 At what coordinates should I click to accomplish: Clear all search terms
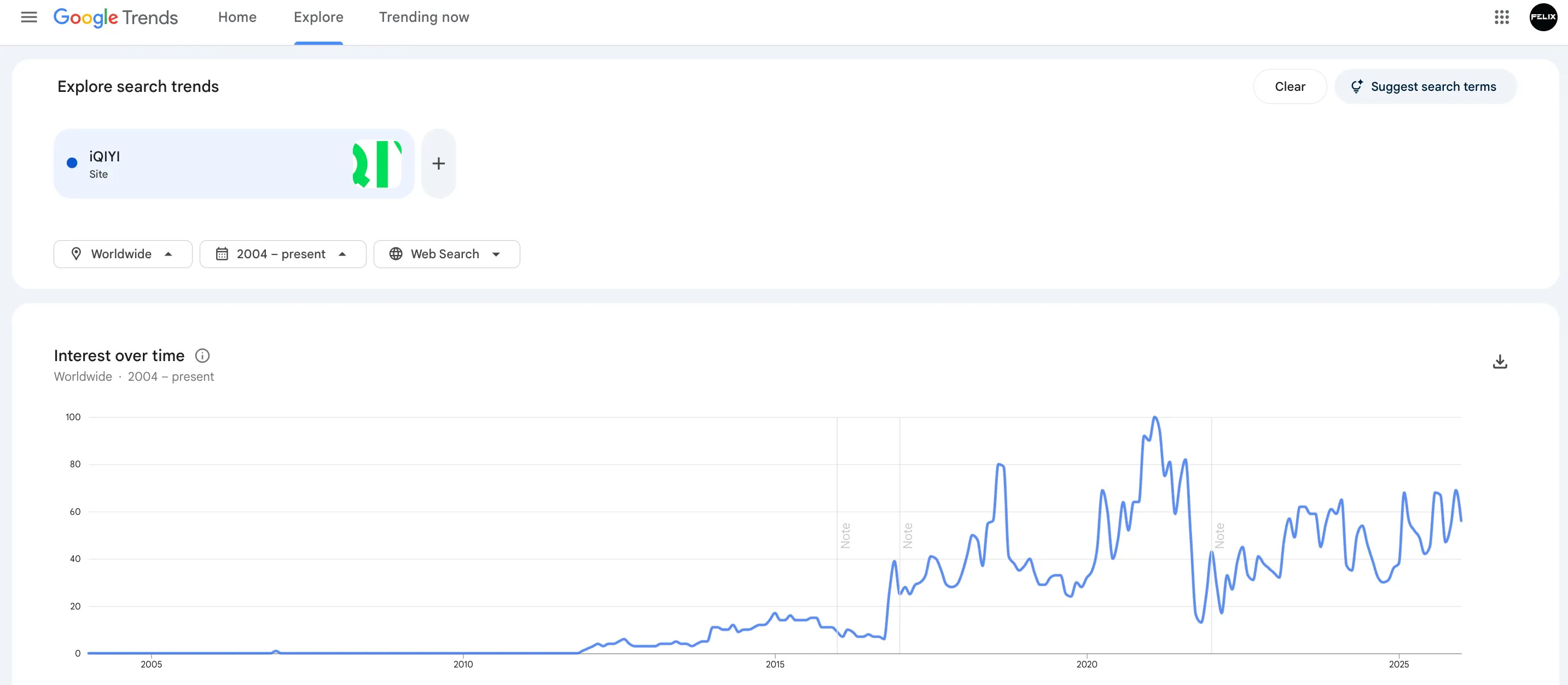click(1290, 86)
